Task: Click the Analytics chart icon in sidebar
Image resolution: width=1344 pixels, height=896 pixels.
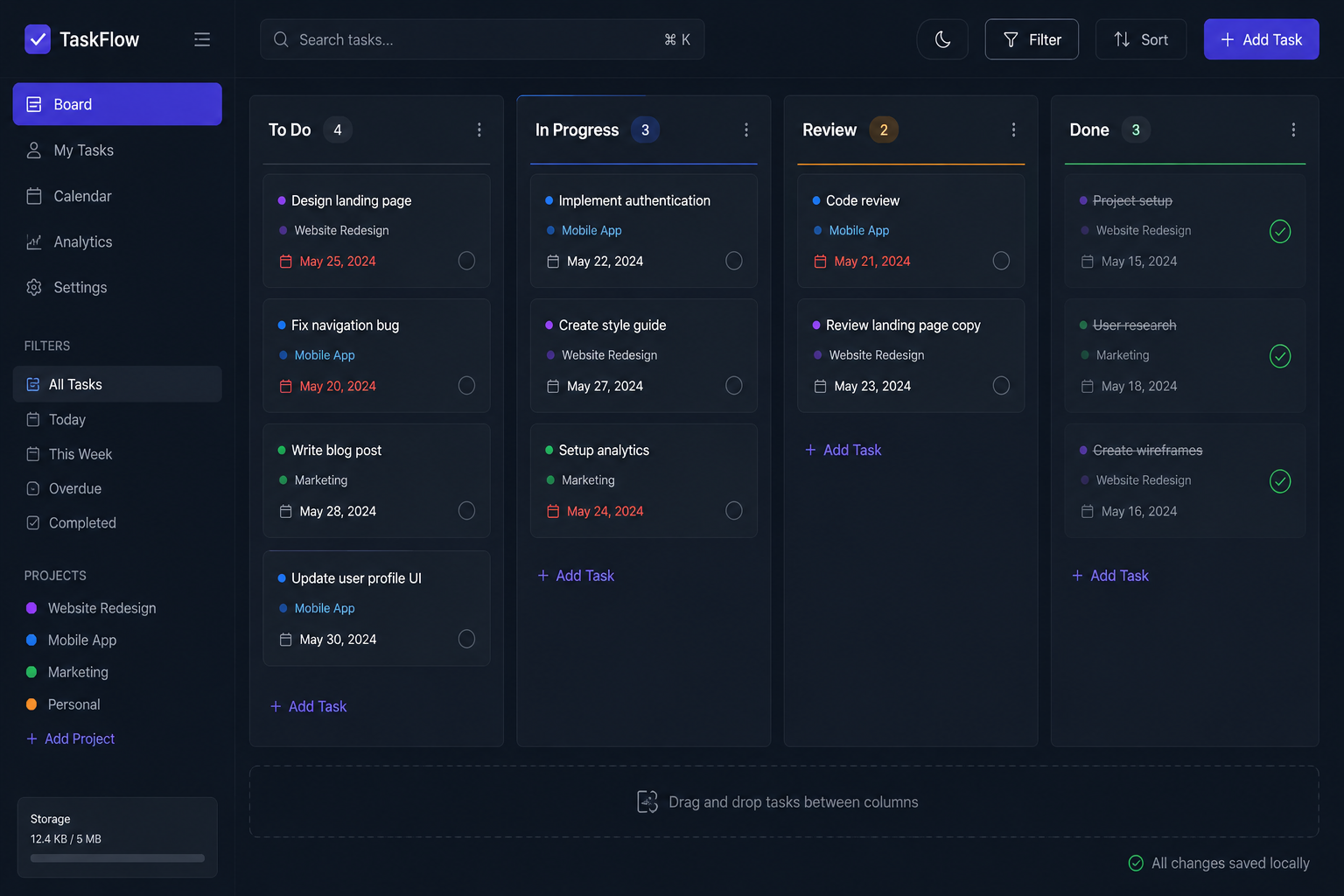Action: pyautogui.click(x=34, y=241)
